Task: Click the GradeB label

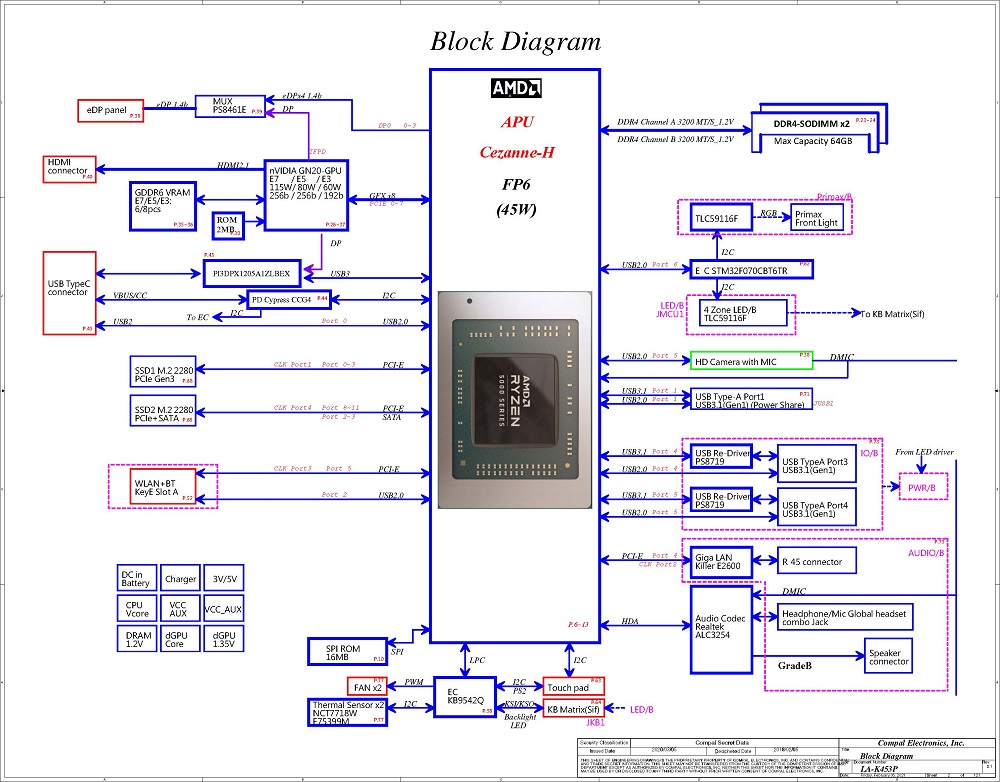Action: coord(795,666)
